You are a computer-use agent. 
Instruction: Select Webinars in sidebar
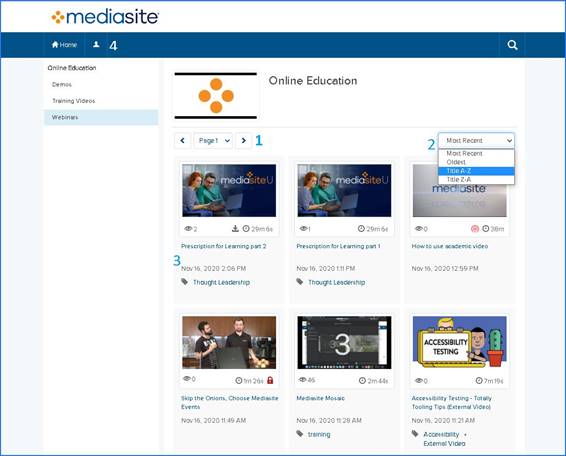pos(101,117)
